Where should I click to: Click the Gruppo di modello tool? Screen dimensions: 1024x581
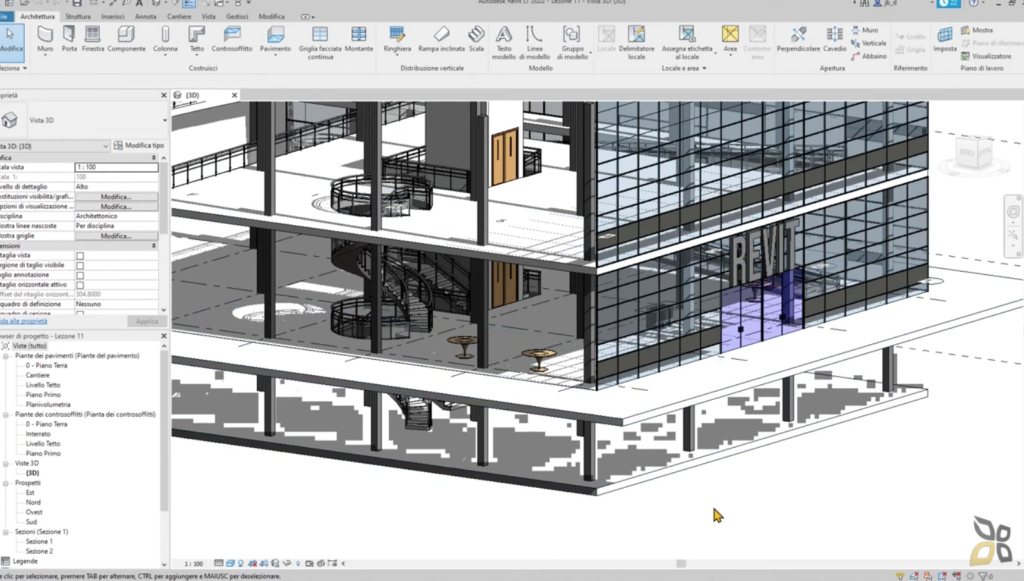[x=572, y=42]
